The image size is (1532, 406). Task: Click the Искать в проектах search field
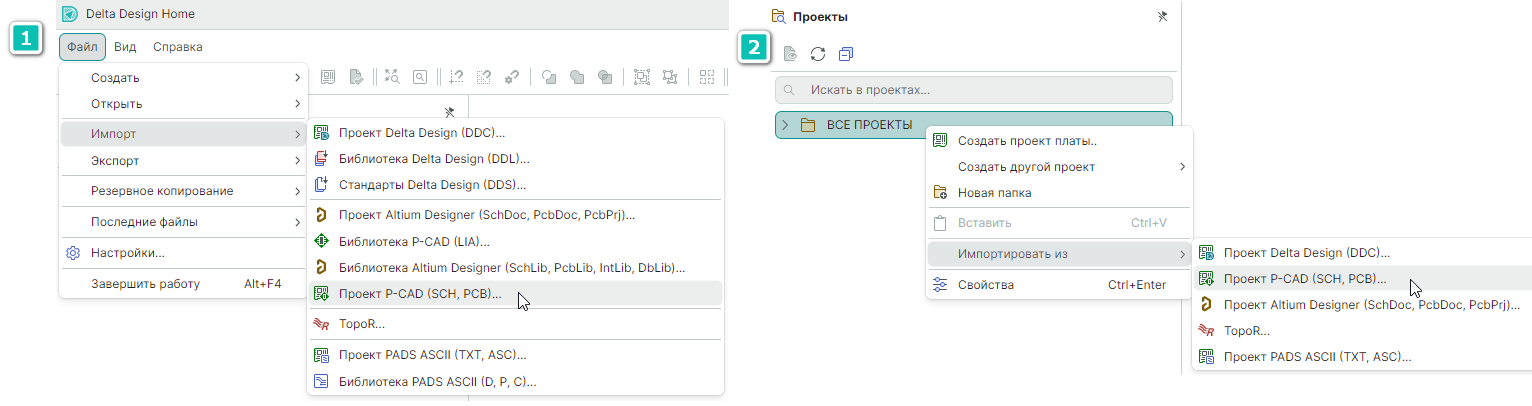973,90
